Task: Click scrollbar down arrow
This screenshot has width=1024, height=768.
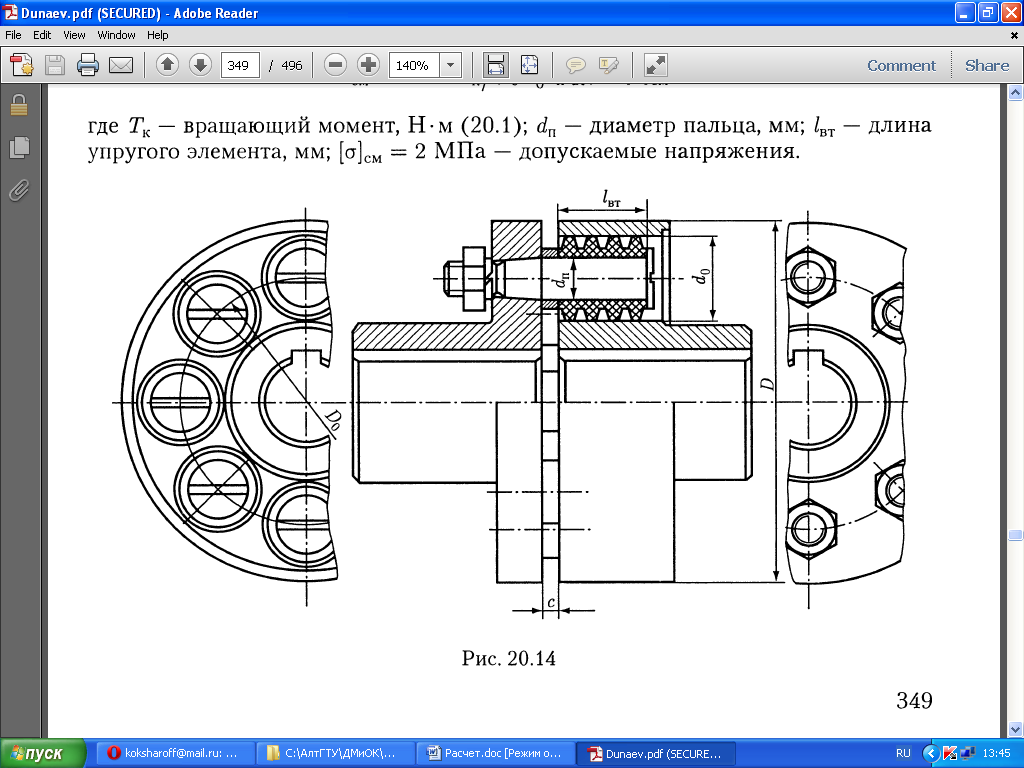Action: click(1016, 729)
